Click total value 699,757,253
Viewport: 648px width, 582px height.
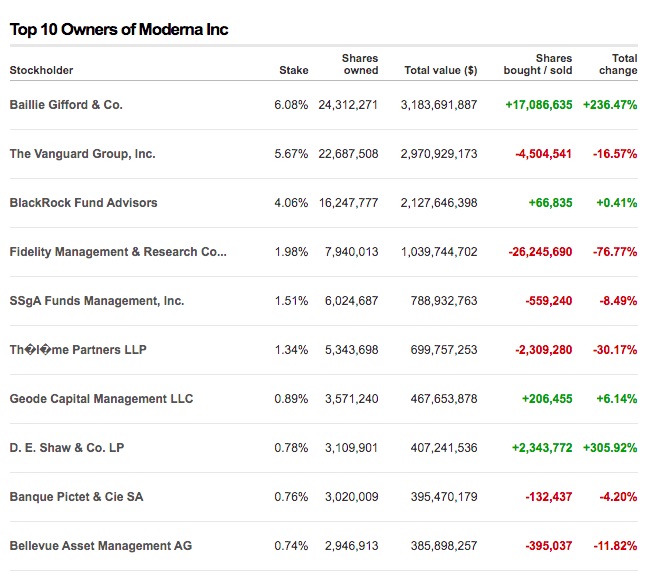click(444, 350)
